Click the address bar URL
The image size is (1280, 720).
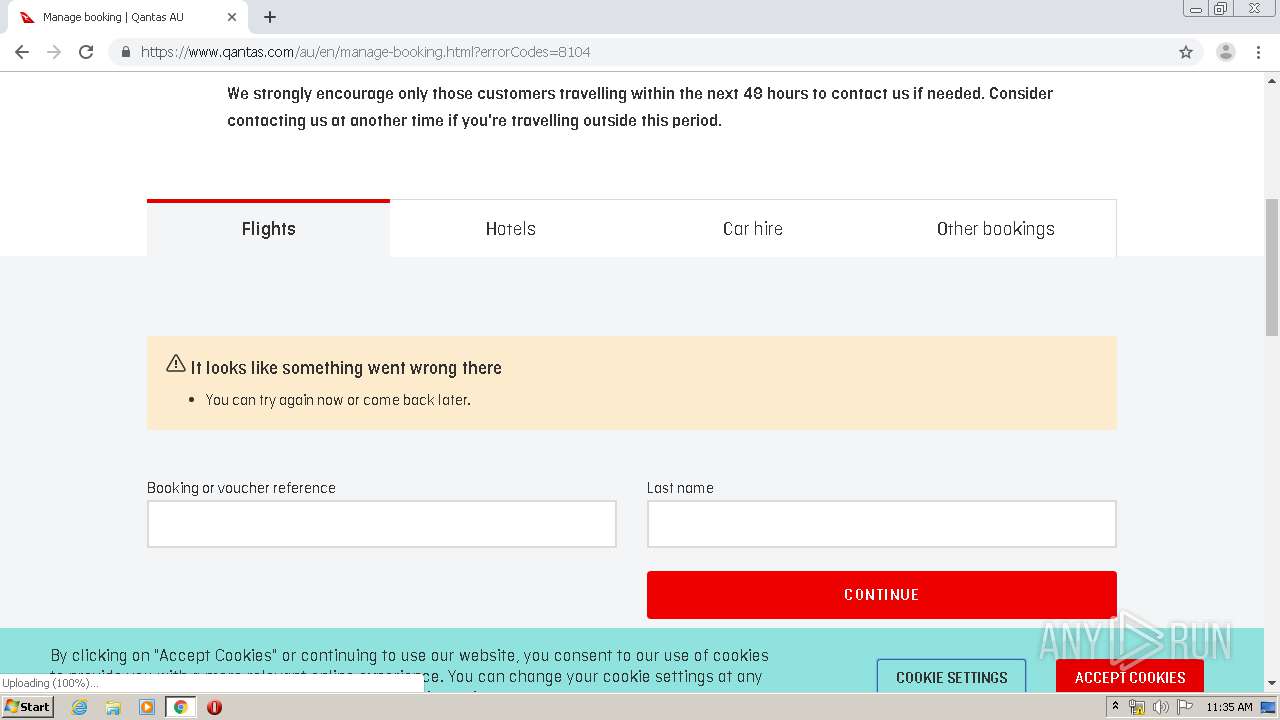pos(365,52)
